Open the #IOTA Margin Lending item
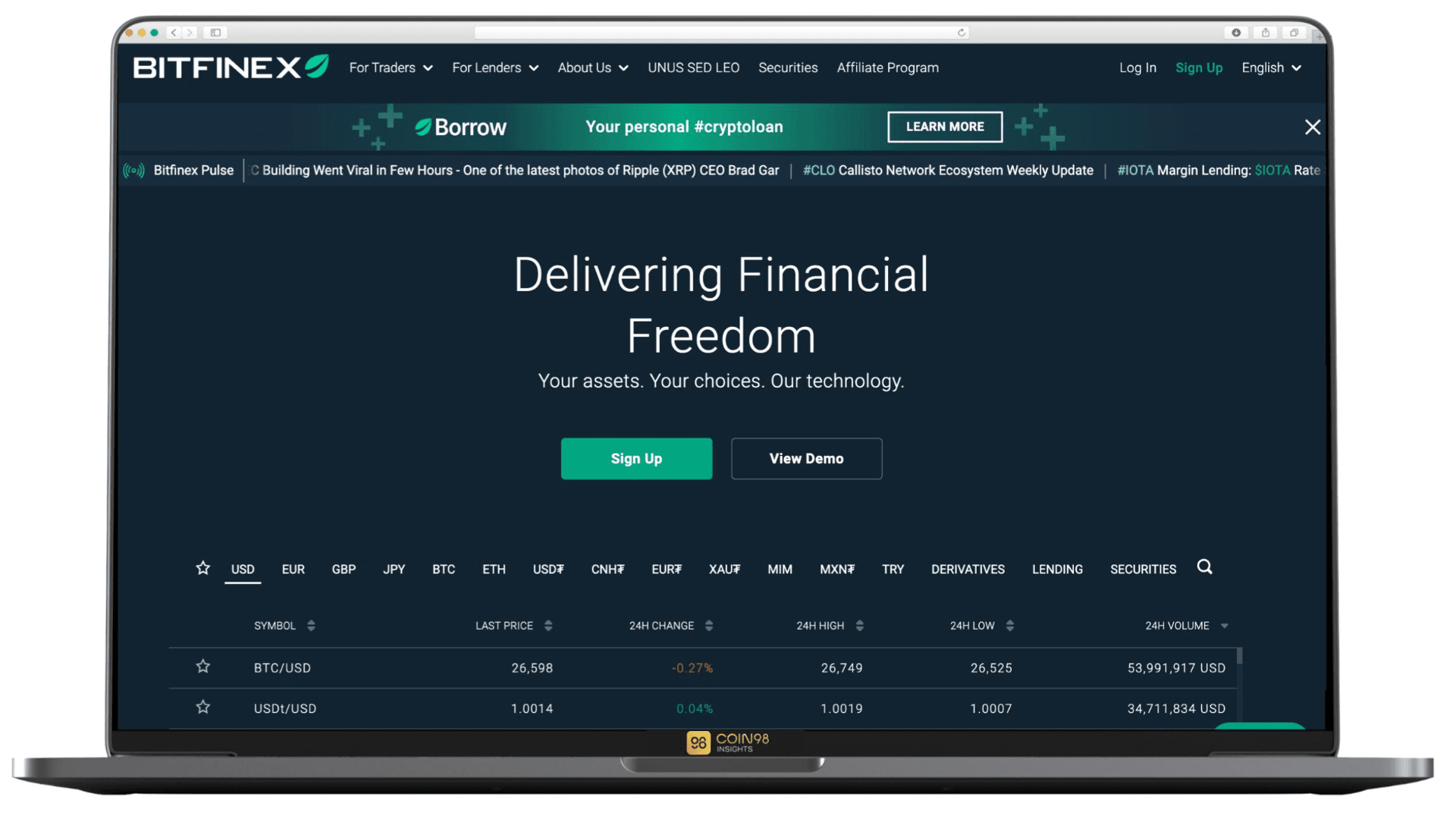The image size is (1456, 819). [x=1219, y=171]
